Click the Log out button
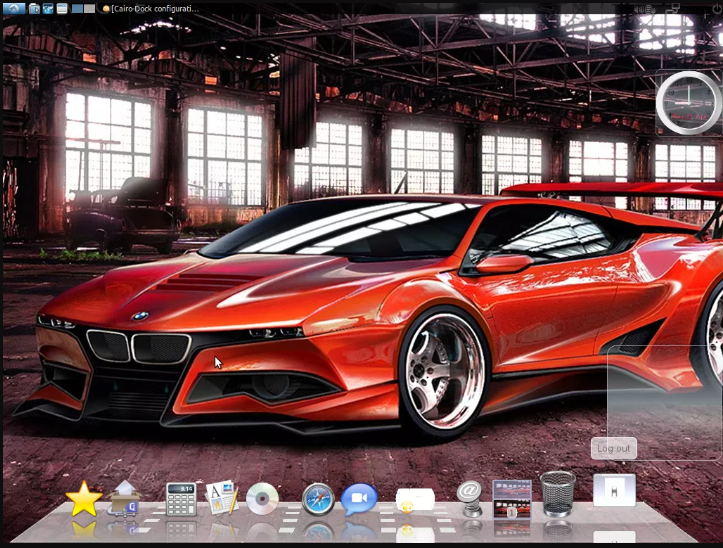The width and height of the screenshot is (723, 548). 614,448
